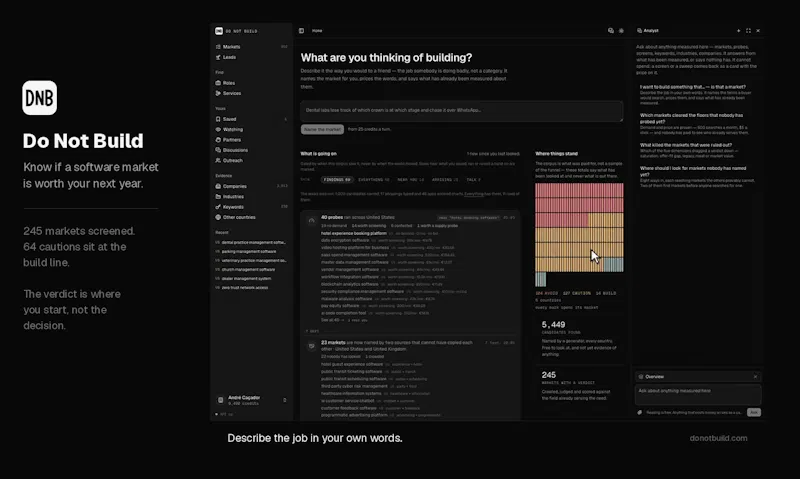800x479 pixels.
Task: Open 'vendor management software' row
Action: pos(349,269)
